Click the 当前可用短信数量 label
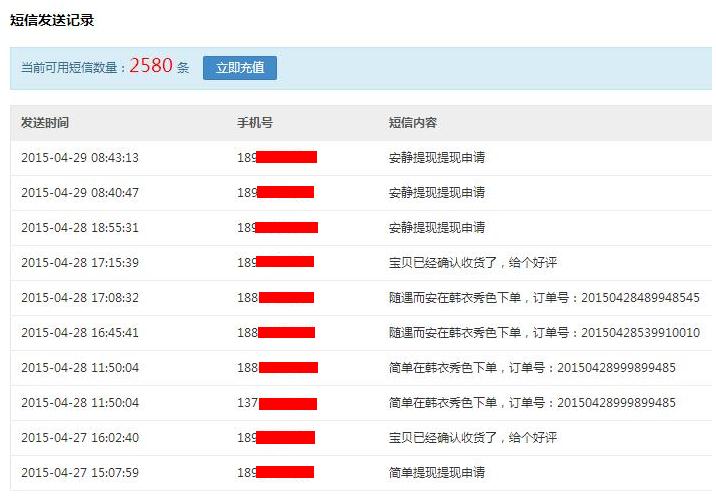The image size is (716, 504). tap(74, 68)
